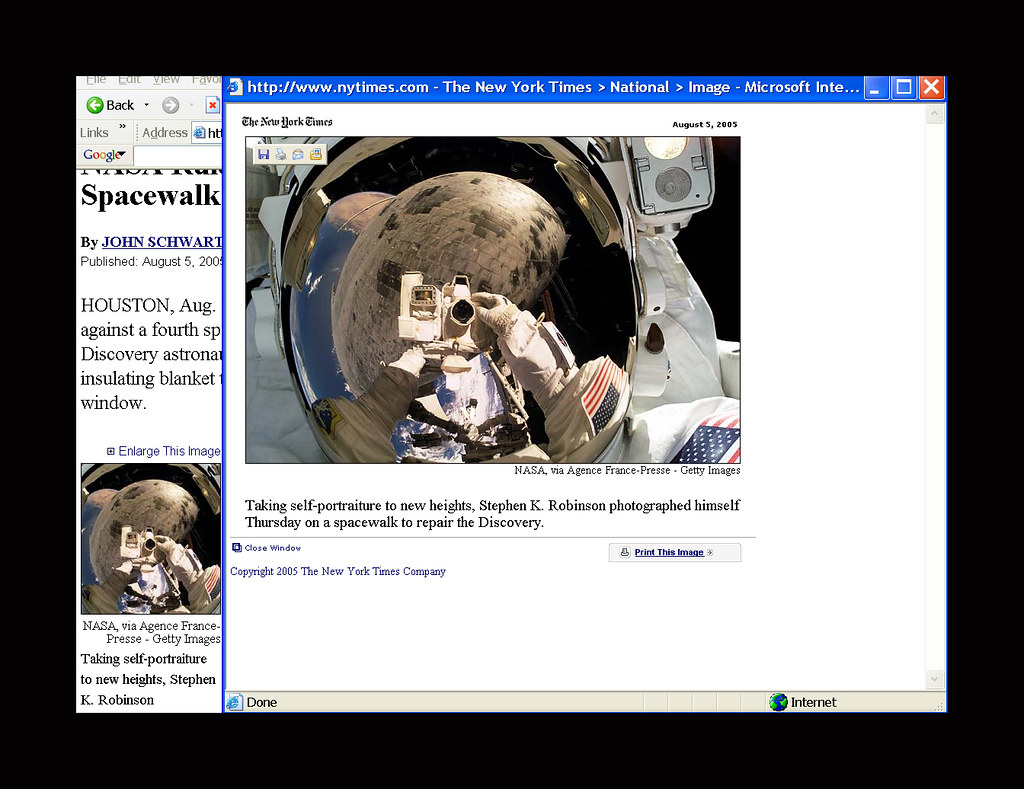Maximize the New York Times image popup window

coord(904,87)
